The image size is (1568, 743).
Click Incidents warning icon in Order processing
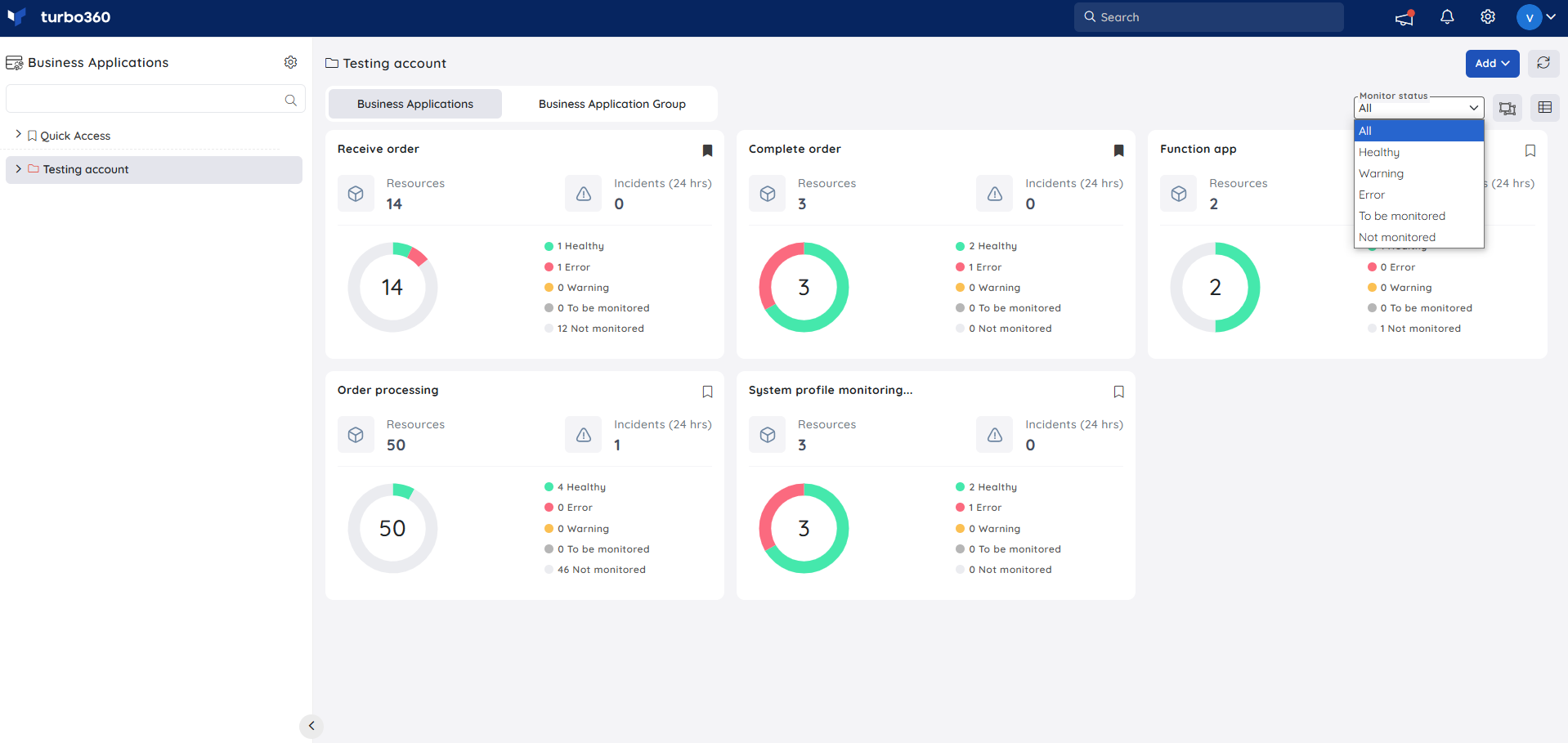coord(584,435)
